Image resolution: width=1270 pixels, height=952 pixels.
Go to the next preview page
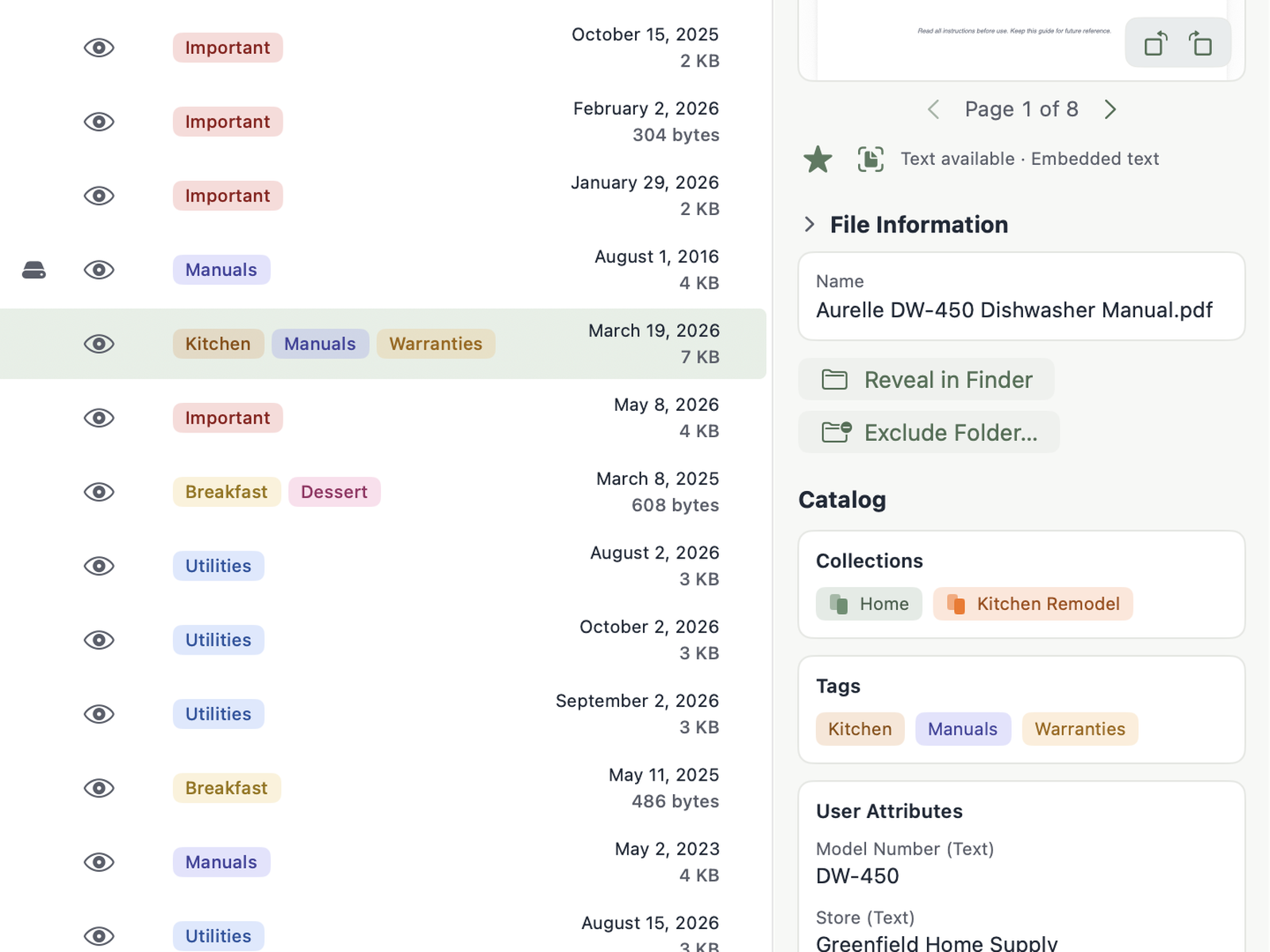point(1110,109)
